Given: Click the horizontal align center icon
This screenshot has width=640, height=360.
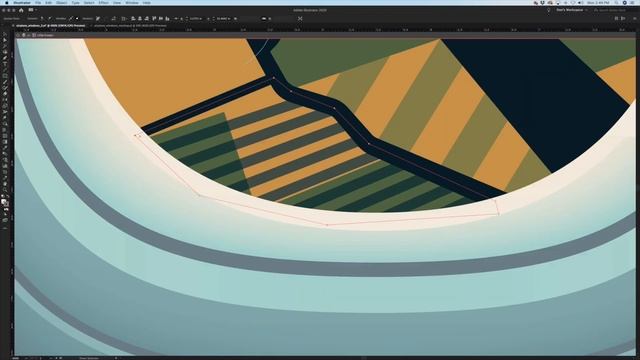Looking at the screenshot, I should coord(140,19).
